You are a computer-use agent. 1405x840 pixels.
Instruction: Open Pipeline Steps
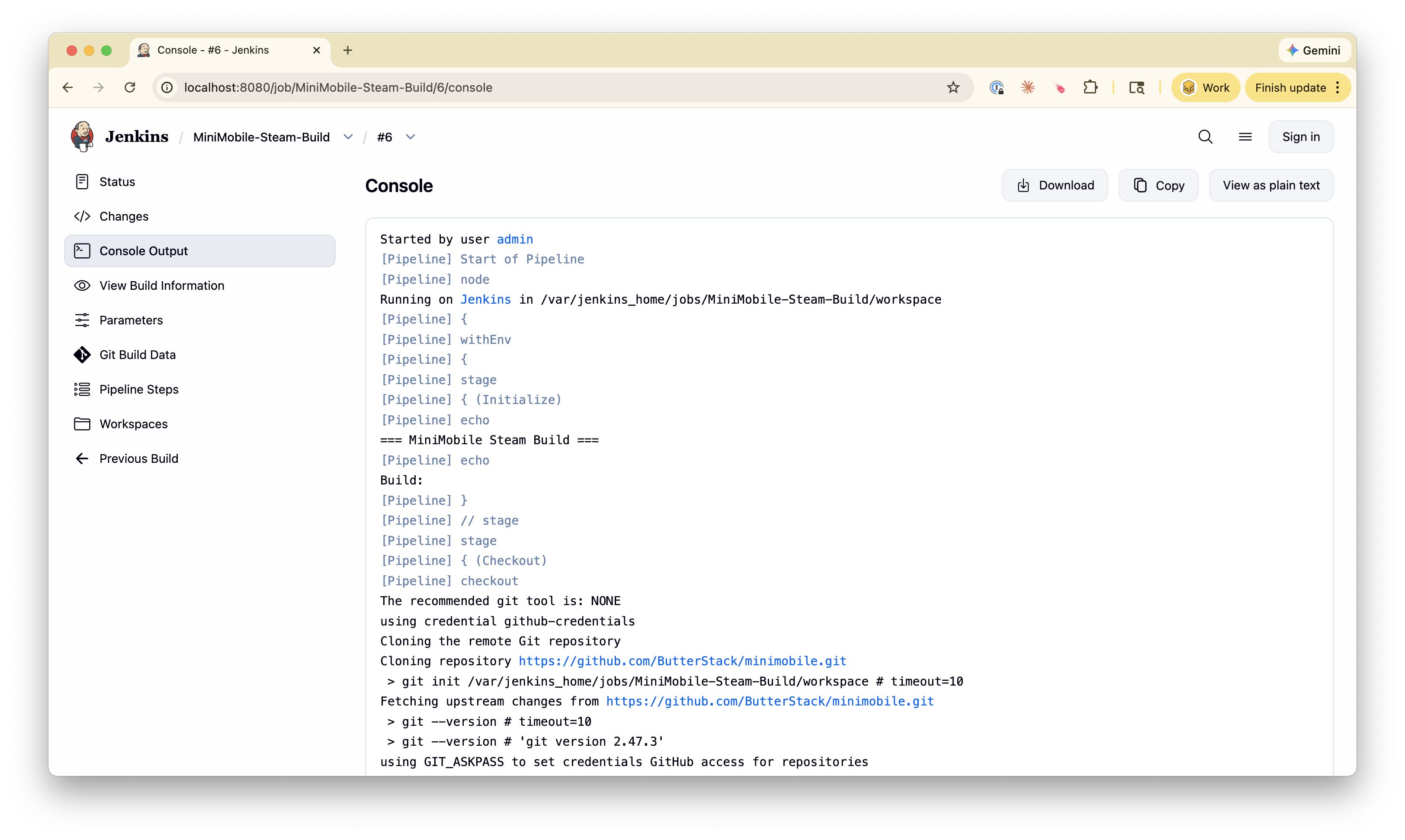click(139, 389)
